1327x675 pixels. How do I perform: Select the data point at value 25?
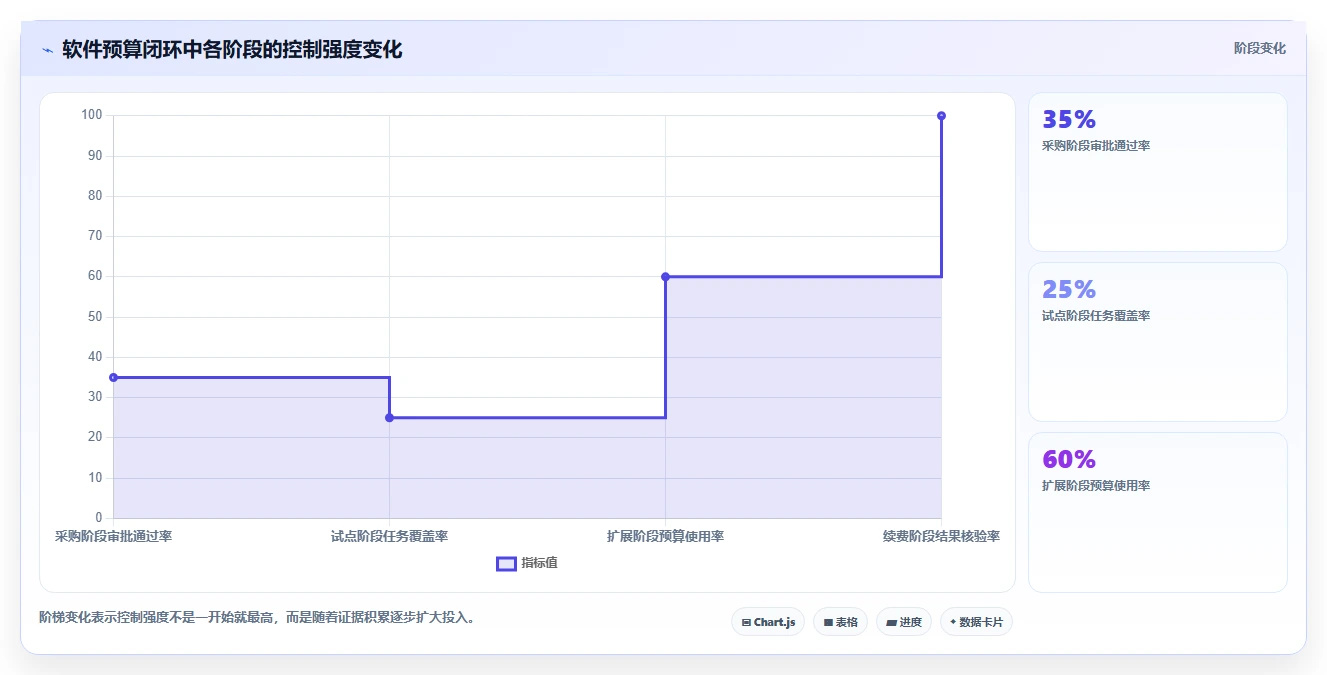tap(389, 417)
